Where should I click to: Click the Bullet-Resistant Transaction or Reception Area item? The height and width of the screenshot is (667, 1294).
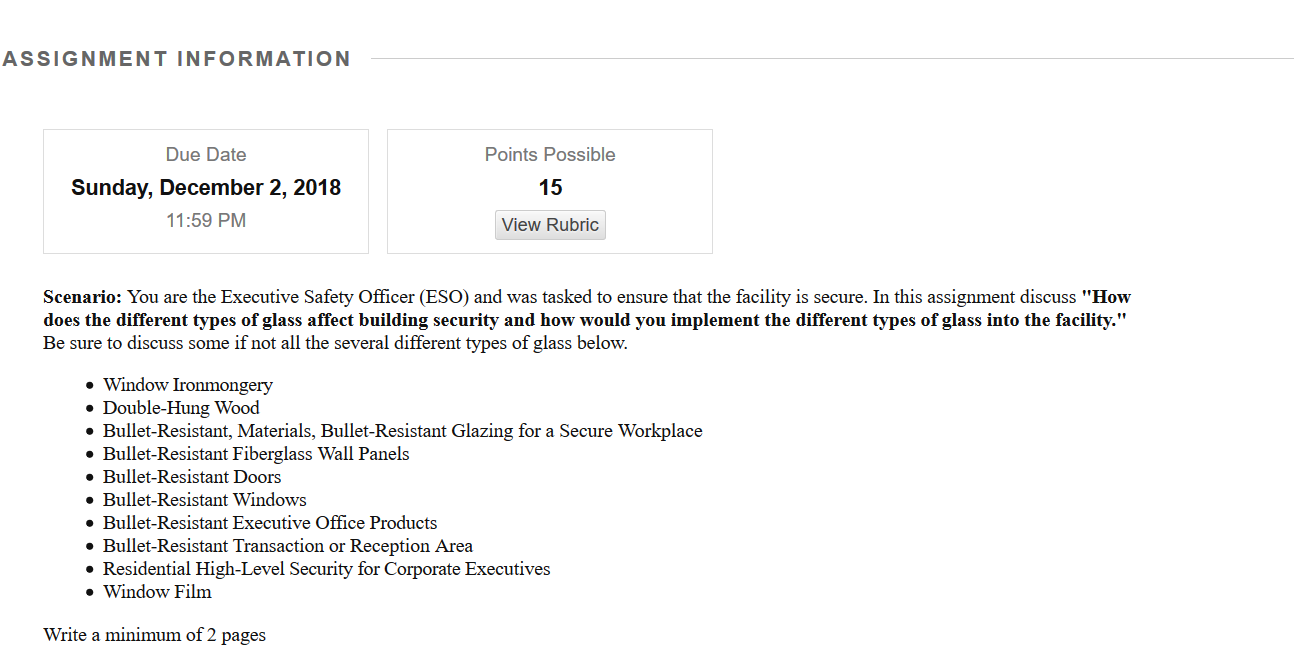[x=288, y=546]
